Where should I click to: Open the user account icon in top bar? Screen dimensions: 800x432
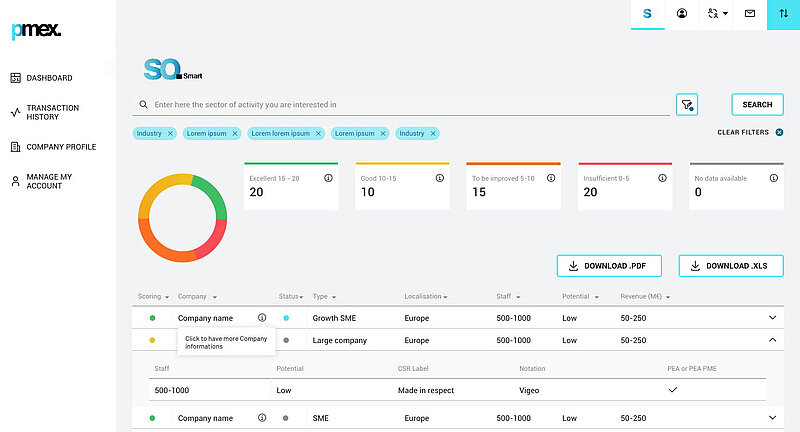coord(682,14)
